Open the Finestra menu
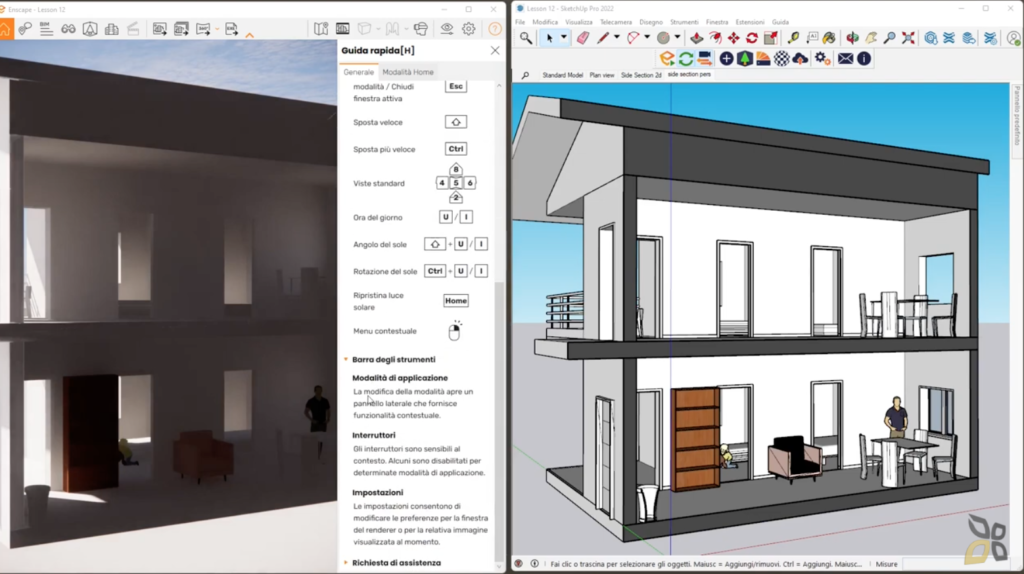The height and width of the screenshot is (574, 1024). 716,22
